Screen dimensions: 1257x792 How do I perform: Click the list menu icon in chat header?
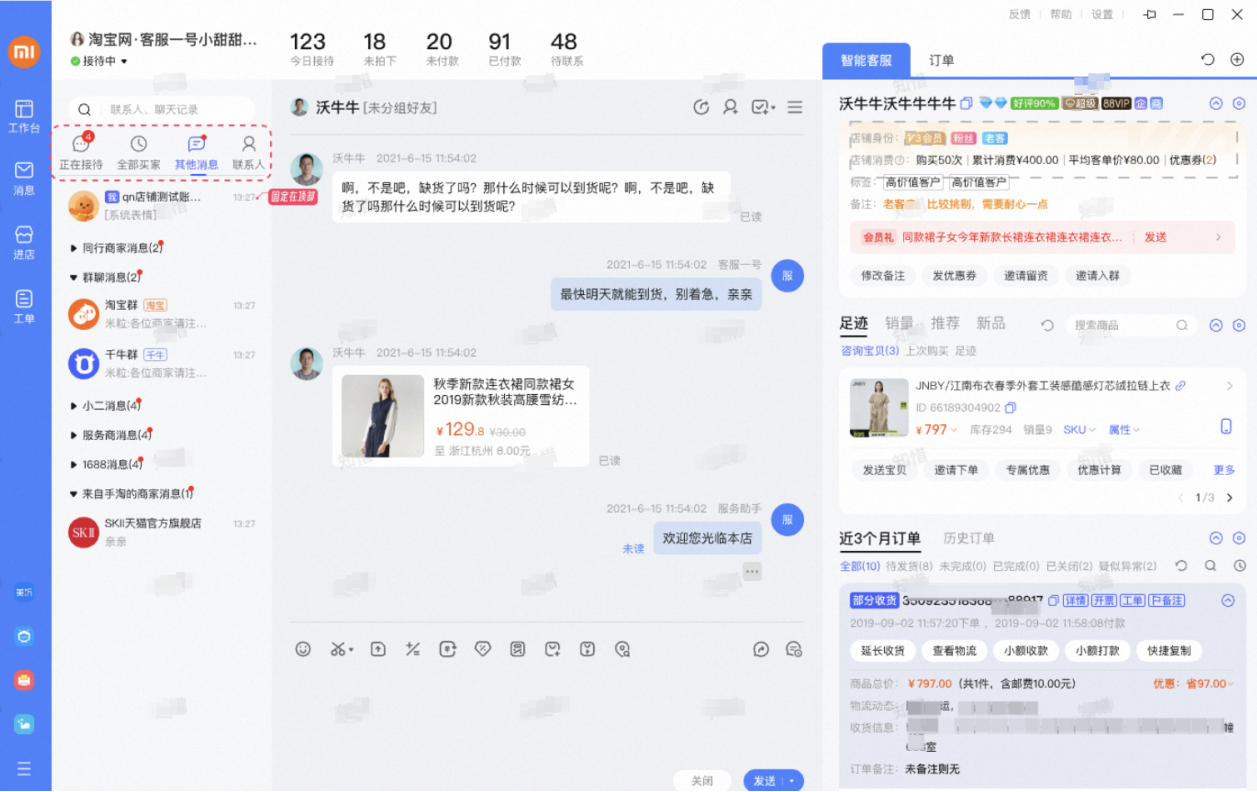click(x=795, y=107)
